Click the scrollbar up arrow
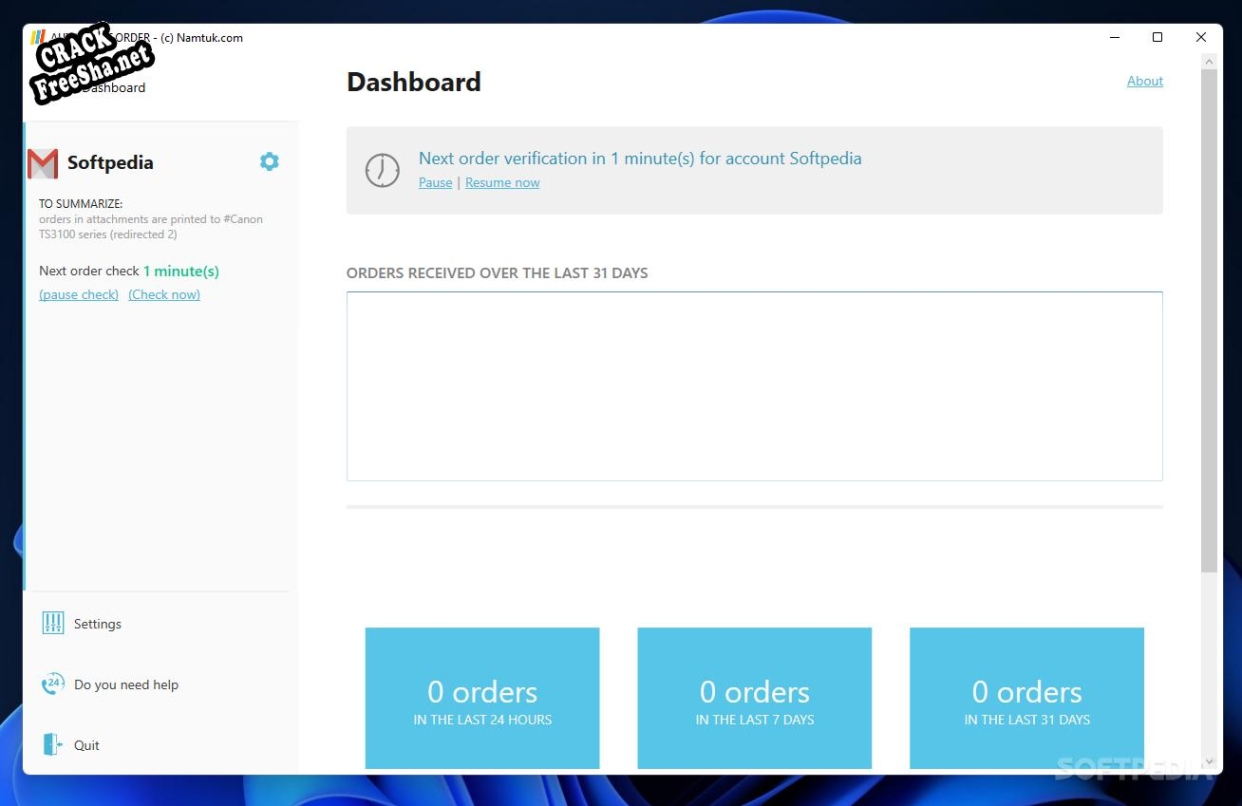 (x=1209, y=62)
